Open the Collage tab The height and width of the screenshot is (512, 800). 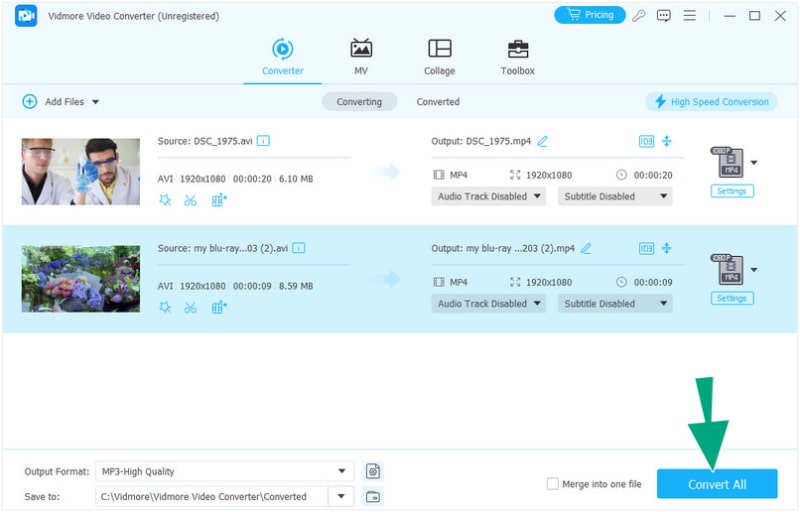pos(439,57)
